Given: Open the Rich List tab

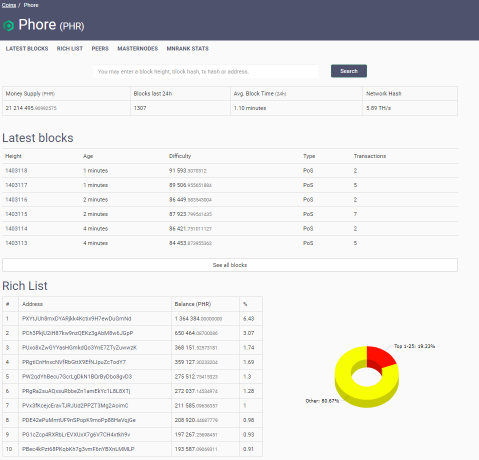Looking at the screenshot, I should [70, 49].
